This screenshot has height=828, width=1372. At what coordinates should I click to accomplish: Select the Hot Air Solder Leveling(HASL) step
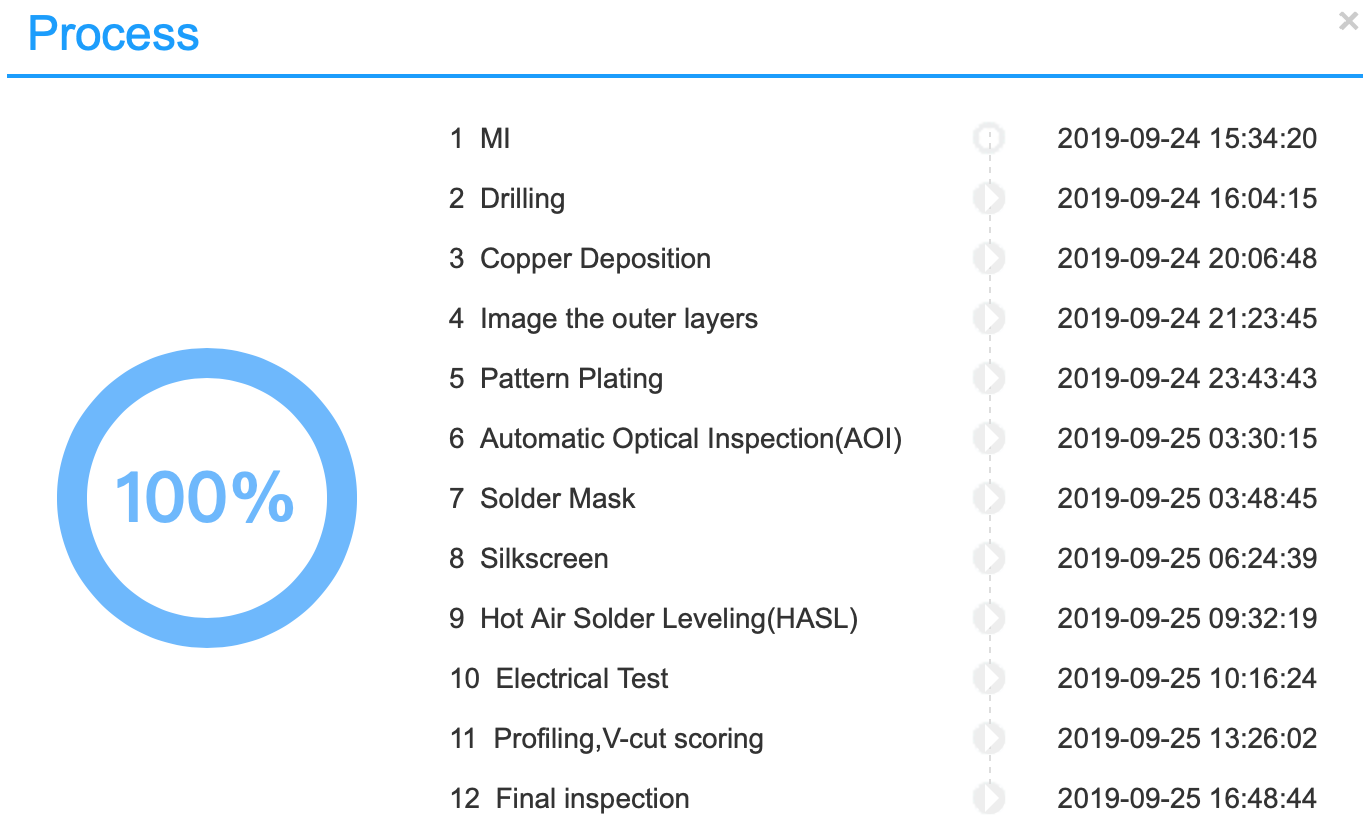point(668,619)
